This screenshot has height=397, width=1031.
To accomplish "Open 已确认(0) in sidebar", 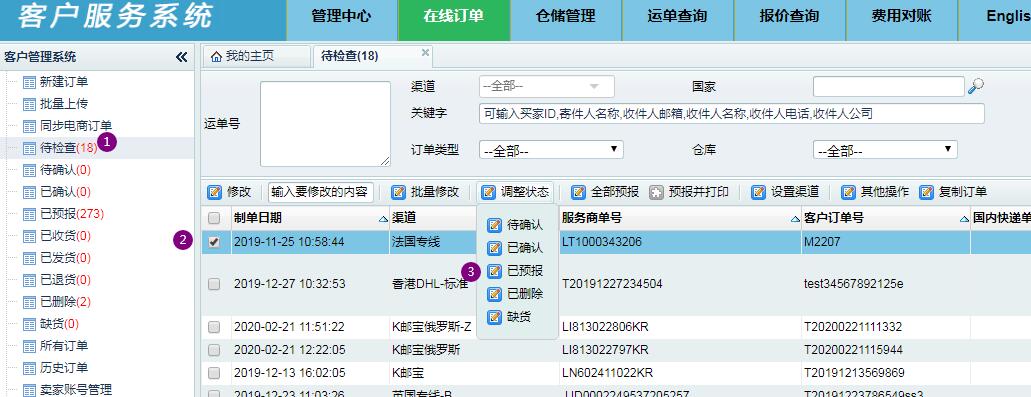I will click(65, 192).
